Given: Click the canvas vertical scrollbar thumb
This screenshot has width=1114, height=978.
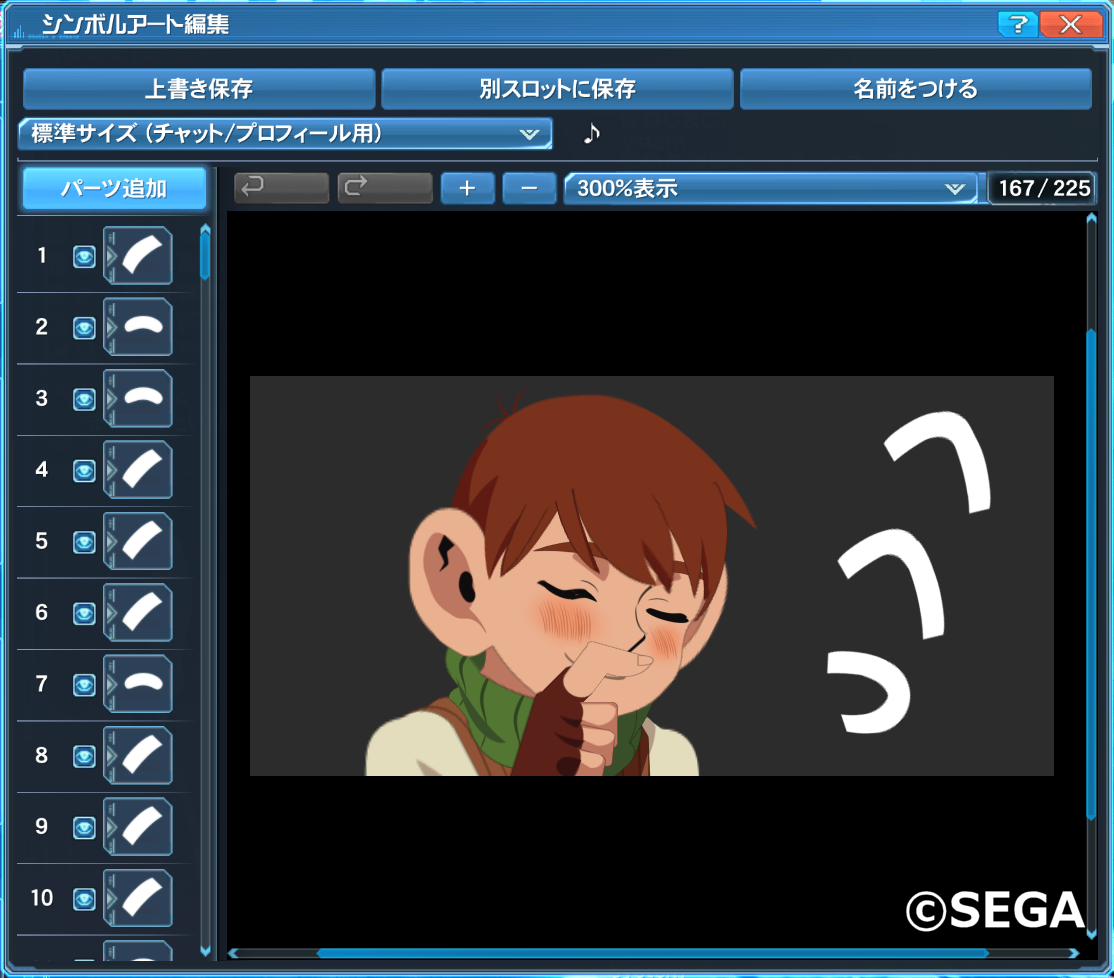Looking at the screenshot, I should (x=1091, y=574).
